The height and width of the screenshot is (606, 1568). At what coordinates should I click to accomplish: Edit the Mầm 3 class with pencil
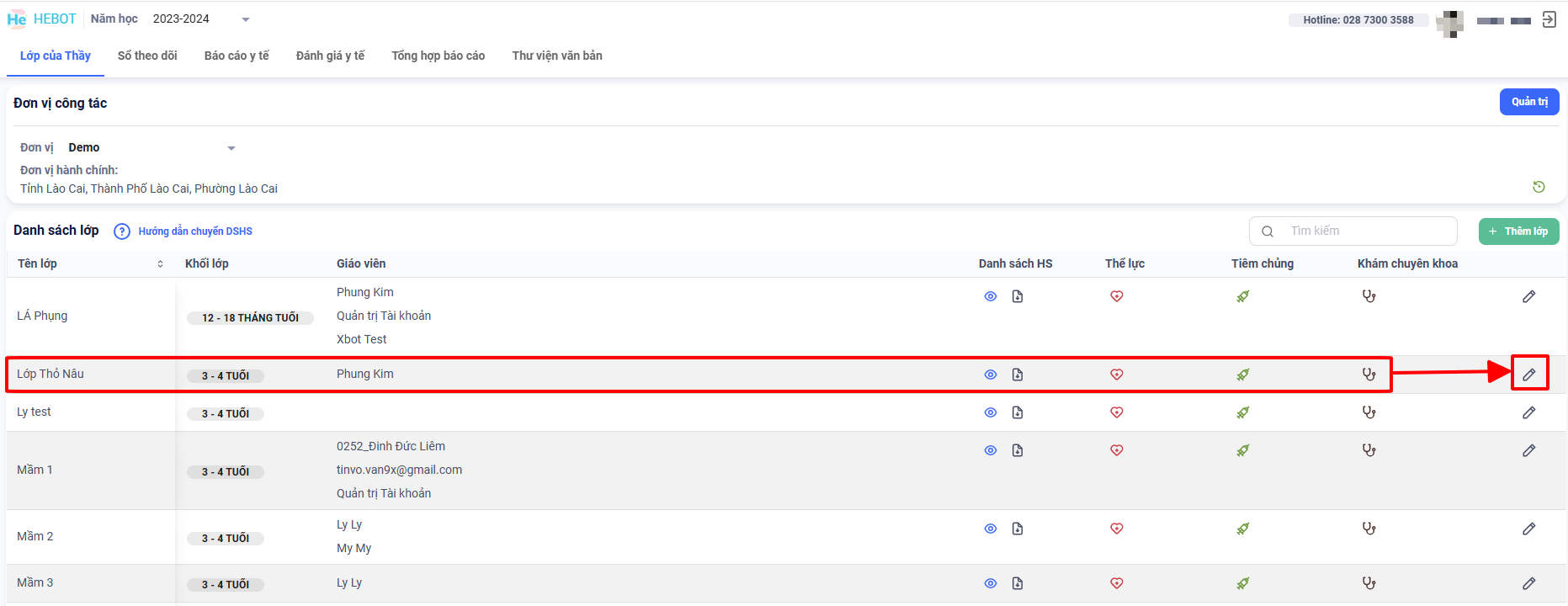pyautogui.click(x=1528, y=583)
